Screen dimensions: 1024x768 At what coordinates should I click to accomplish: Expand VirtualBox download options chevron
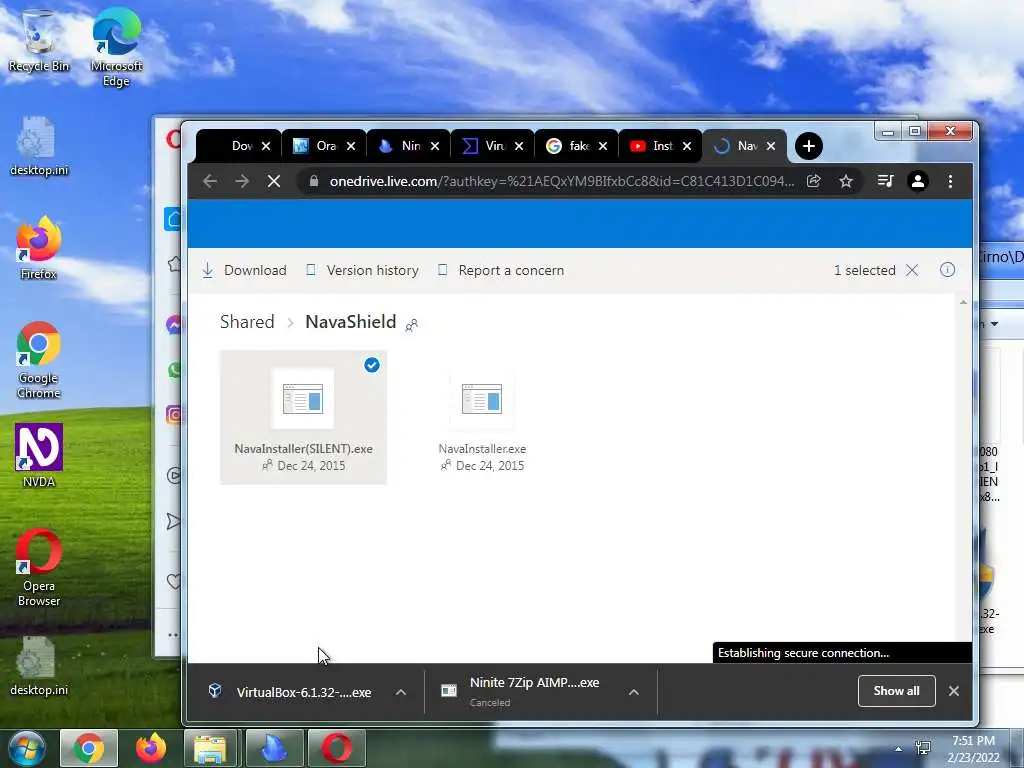point(401,692)
